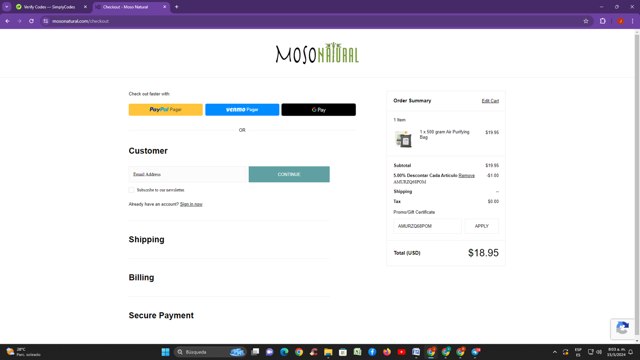Click the page vertical scrollbar
Image resolution: width=640 pixels, height=360 pixels.
point(637,184)
